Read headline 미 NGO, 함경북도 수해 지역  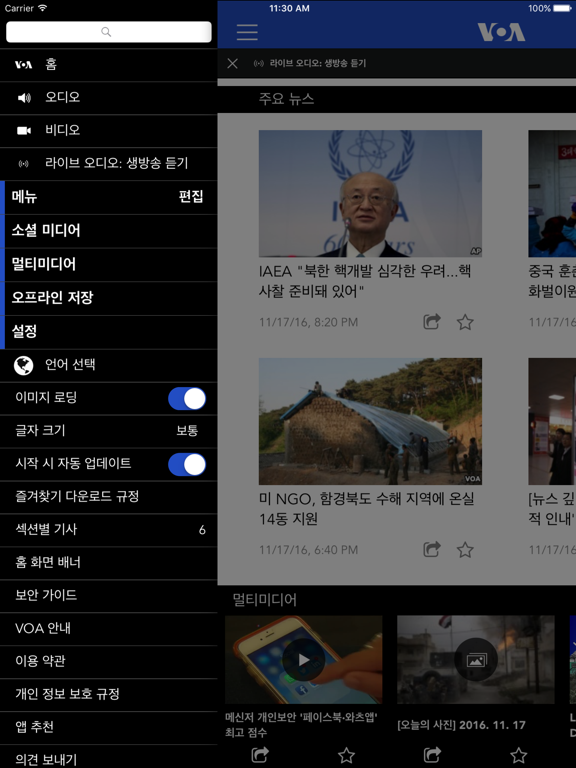(x=366, y=509)
